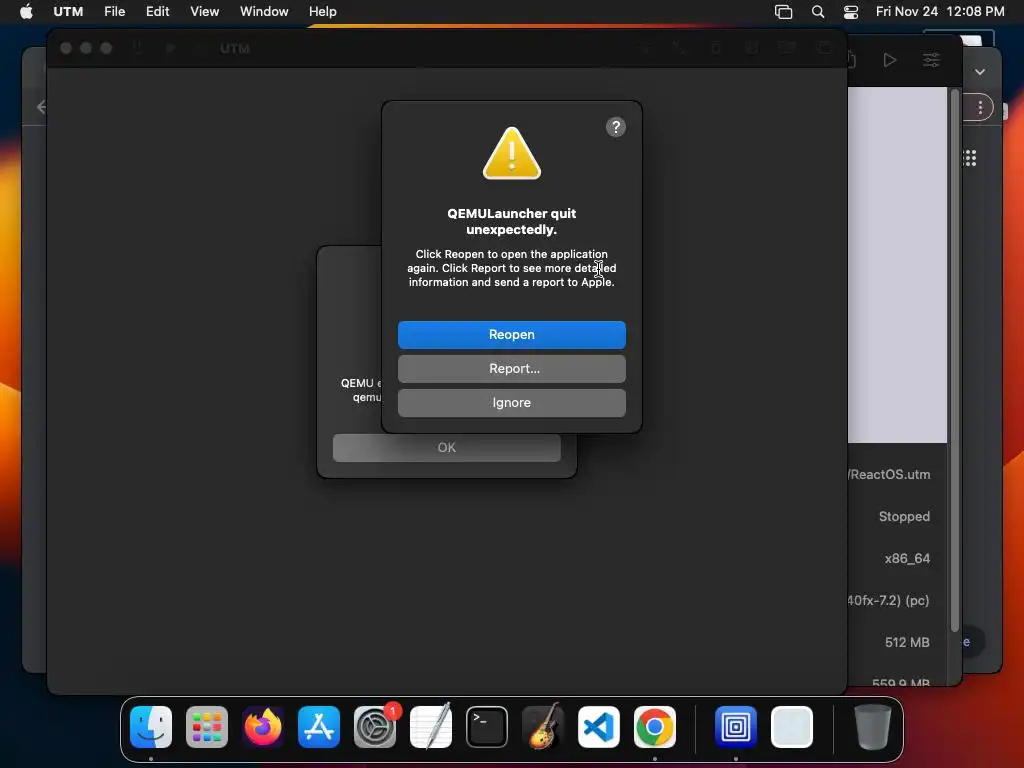Open the Help menu
Image resolution: width=1024 pixels, height=768 pixels.
323,12
